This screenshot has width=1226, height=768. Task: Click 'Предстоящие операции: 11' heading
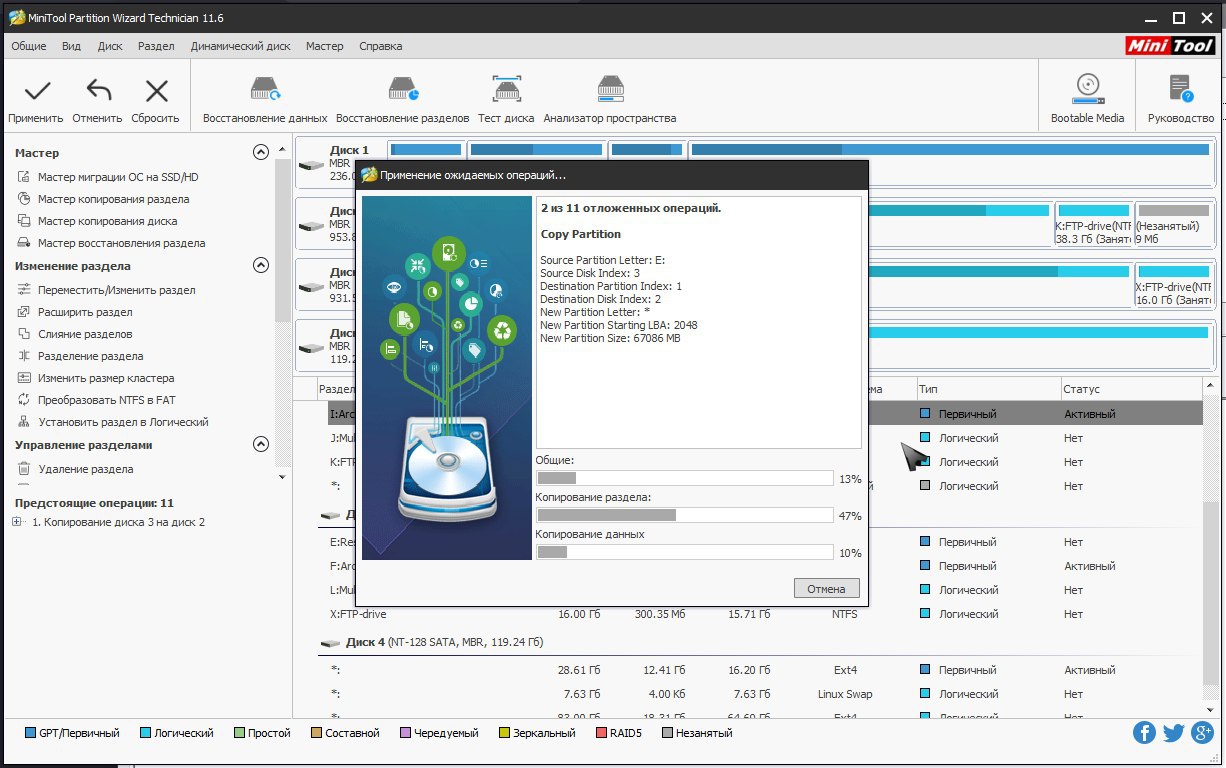coord(94,503)
